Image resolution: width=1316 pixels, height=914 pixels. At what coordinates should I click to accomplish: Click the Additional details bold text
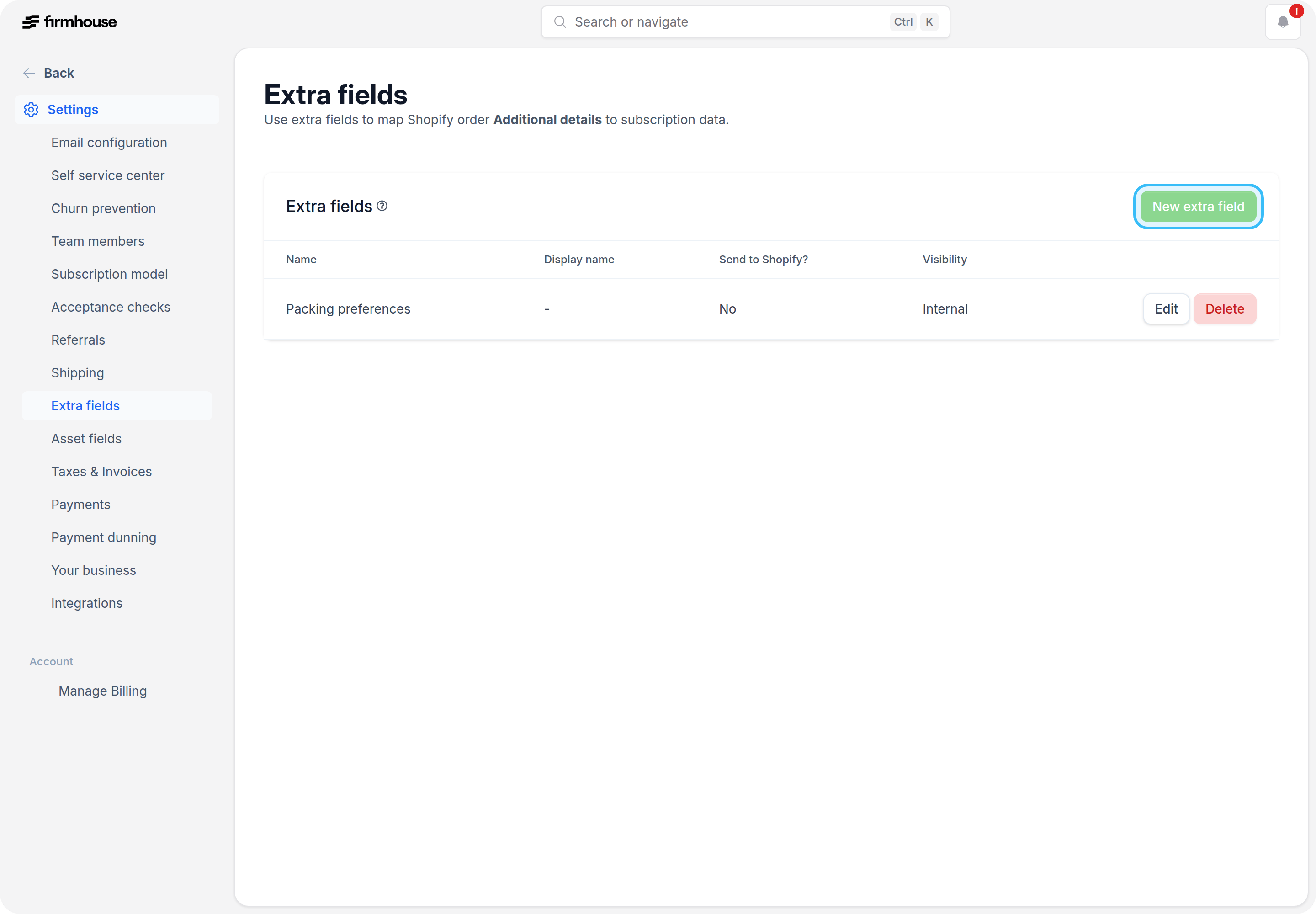(x=547, y=120)
